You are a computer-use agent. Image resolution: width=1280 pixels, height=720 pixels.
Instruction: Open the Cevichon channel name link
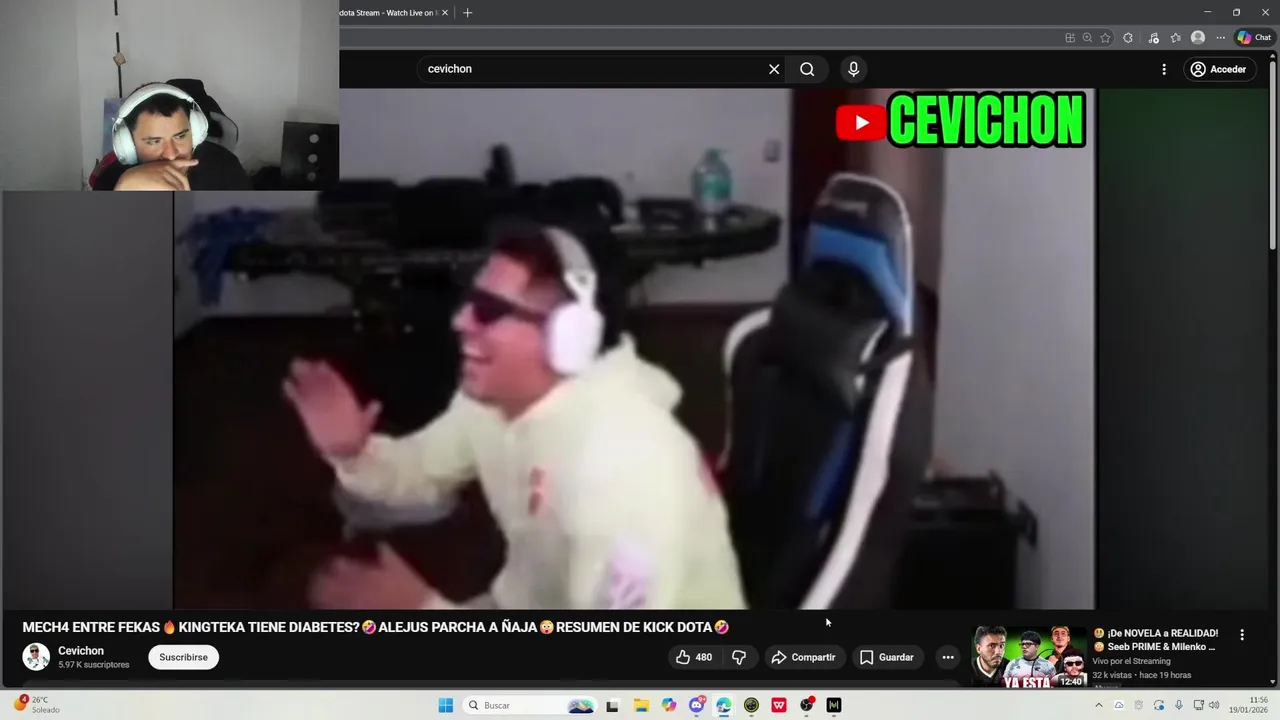81,651
